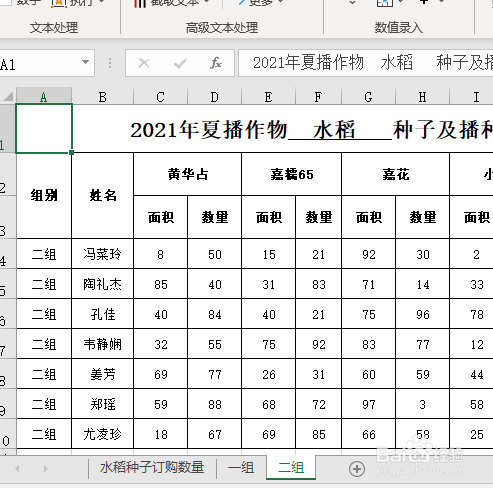This screenshot has width=493, height=488.
Task: Click the cancel X icon in formula bar
Action: (144, 63)
